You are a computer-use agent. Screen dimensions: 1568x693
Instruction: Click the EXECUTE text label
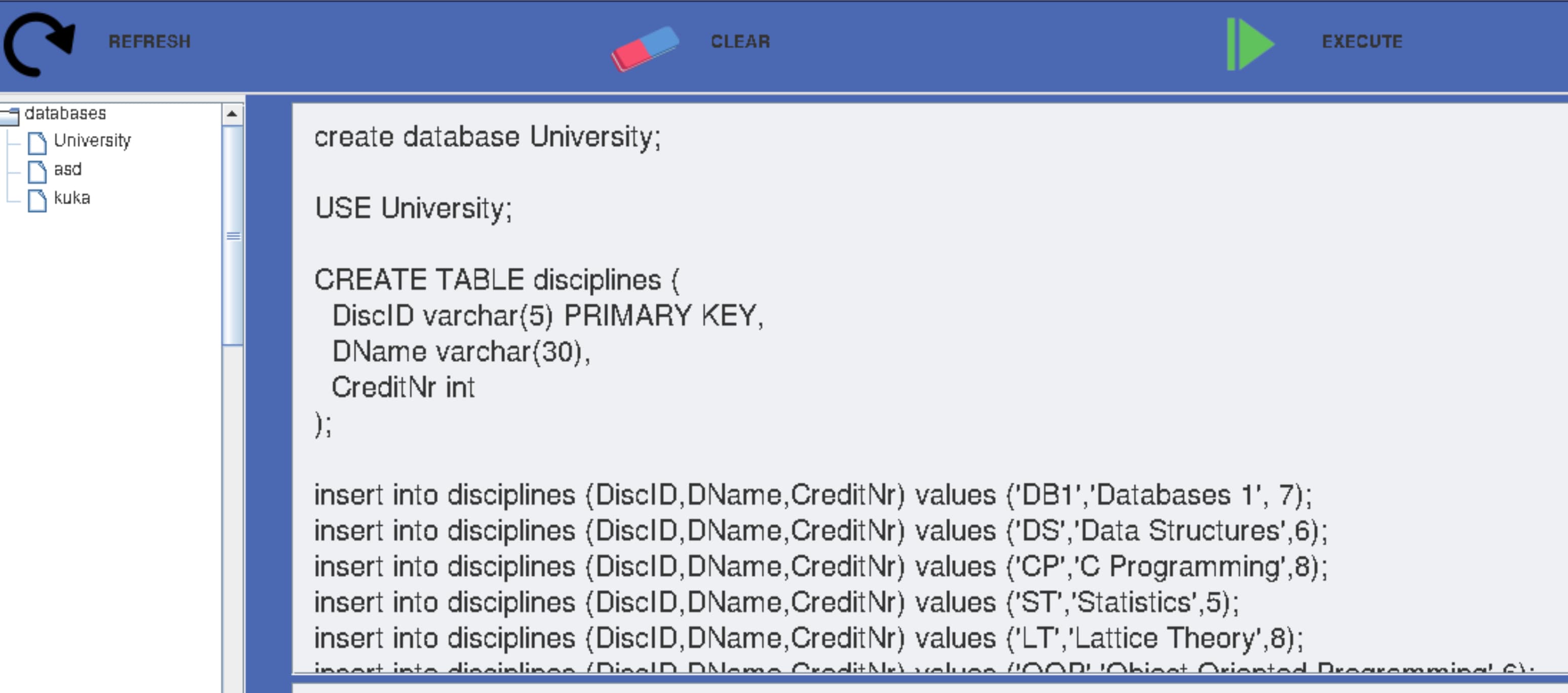(1362, 42)
